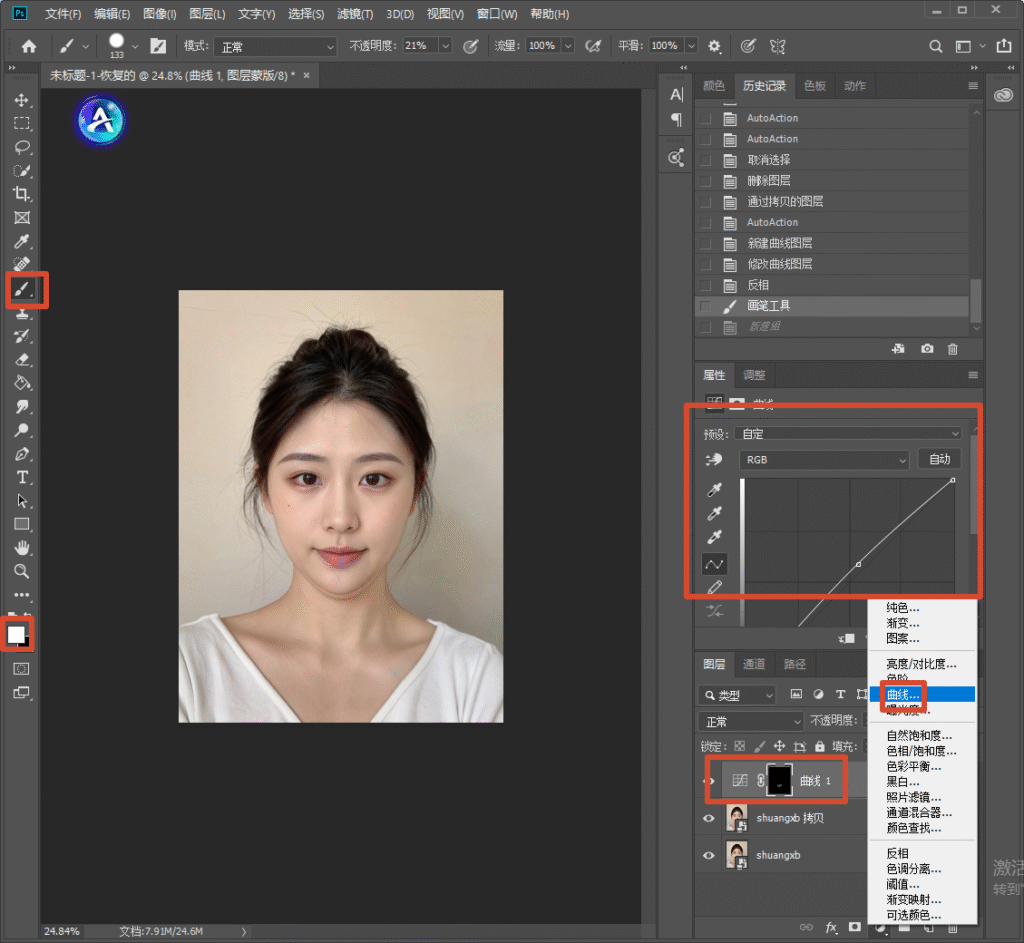Open the 平滑 dropdown arrow
Viewport: 1024px width, 943px height.
tap(691, 46)
